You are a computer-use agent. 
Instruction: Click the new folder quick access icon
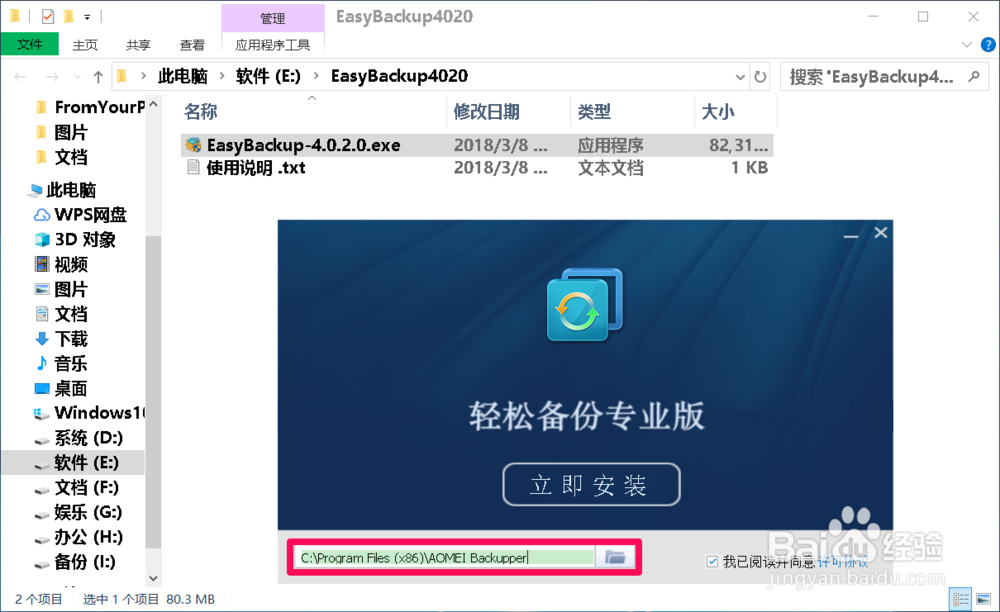[x=69, y=17]
